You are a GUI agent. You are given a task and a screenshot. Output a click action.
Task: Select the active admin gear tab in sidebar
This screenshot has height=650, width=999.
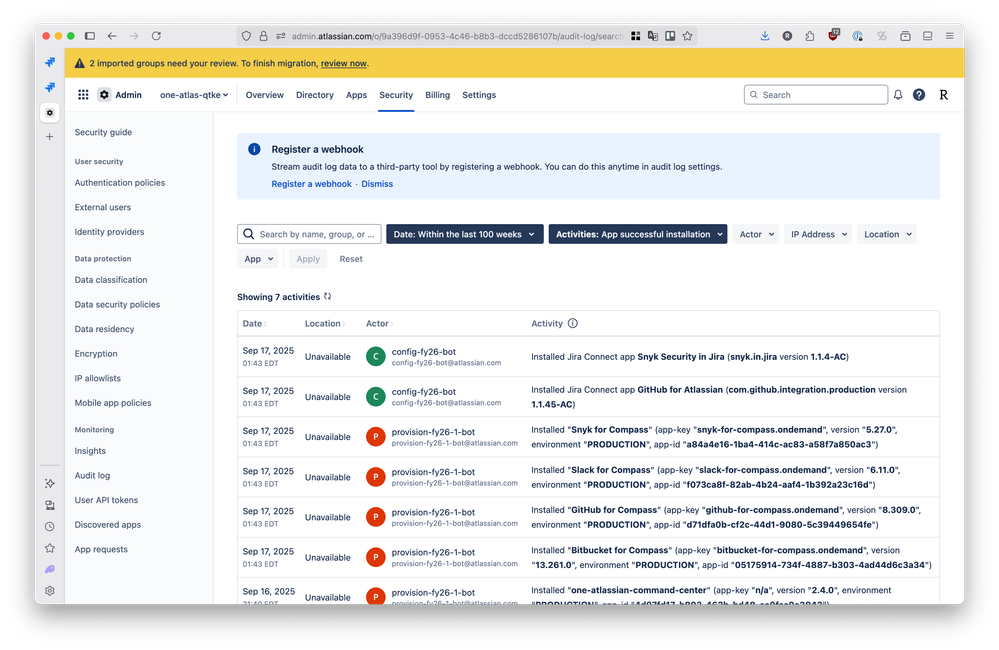[50, 113]
